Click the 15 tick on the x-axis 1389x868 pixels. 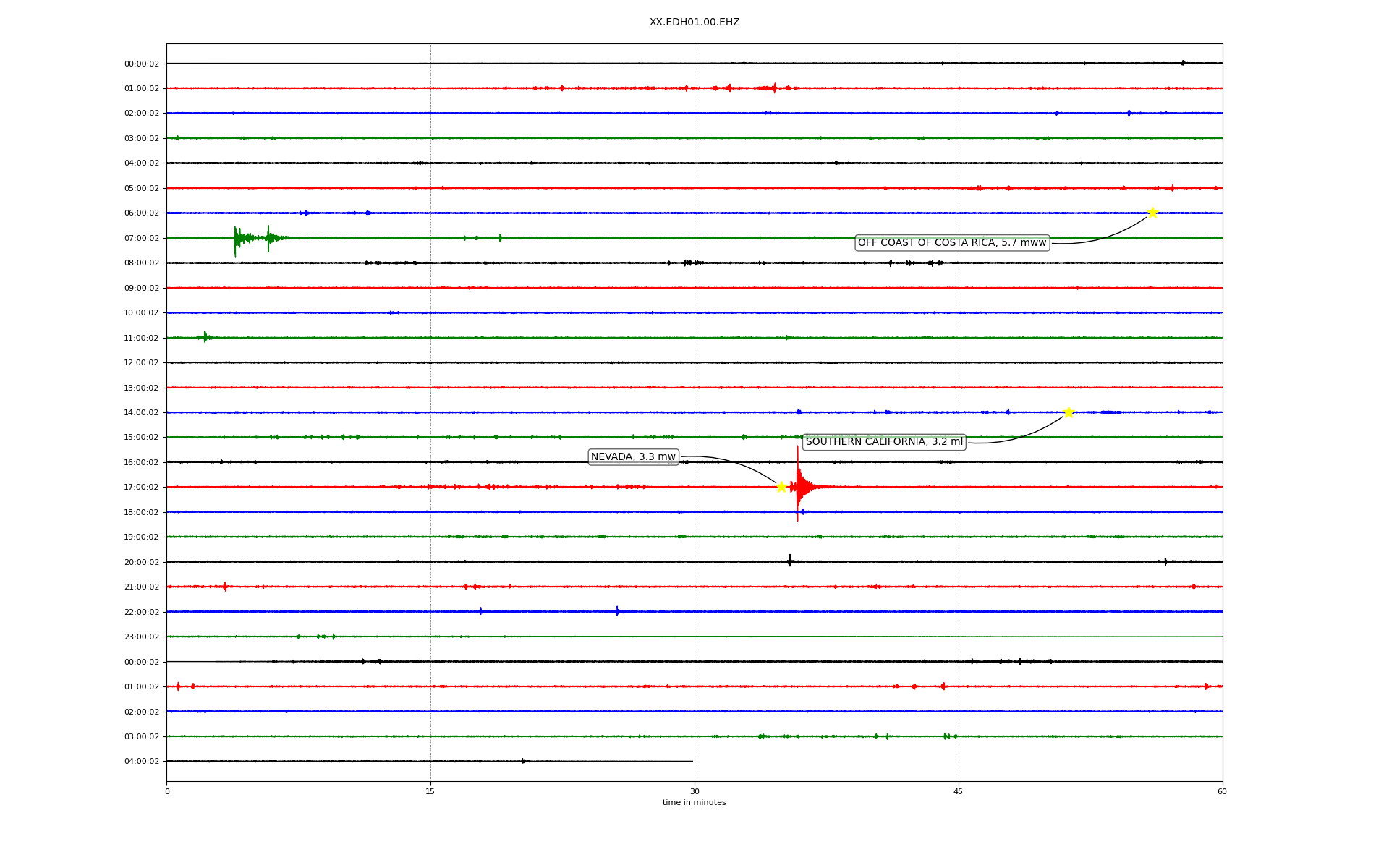coord(430,791)
